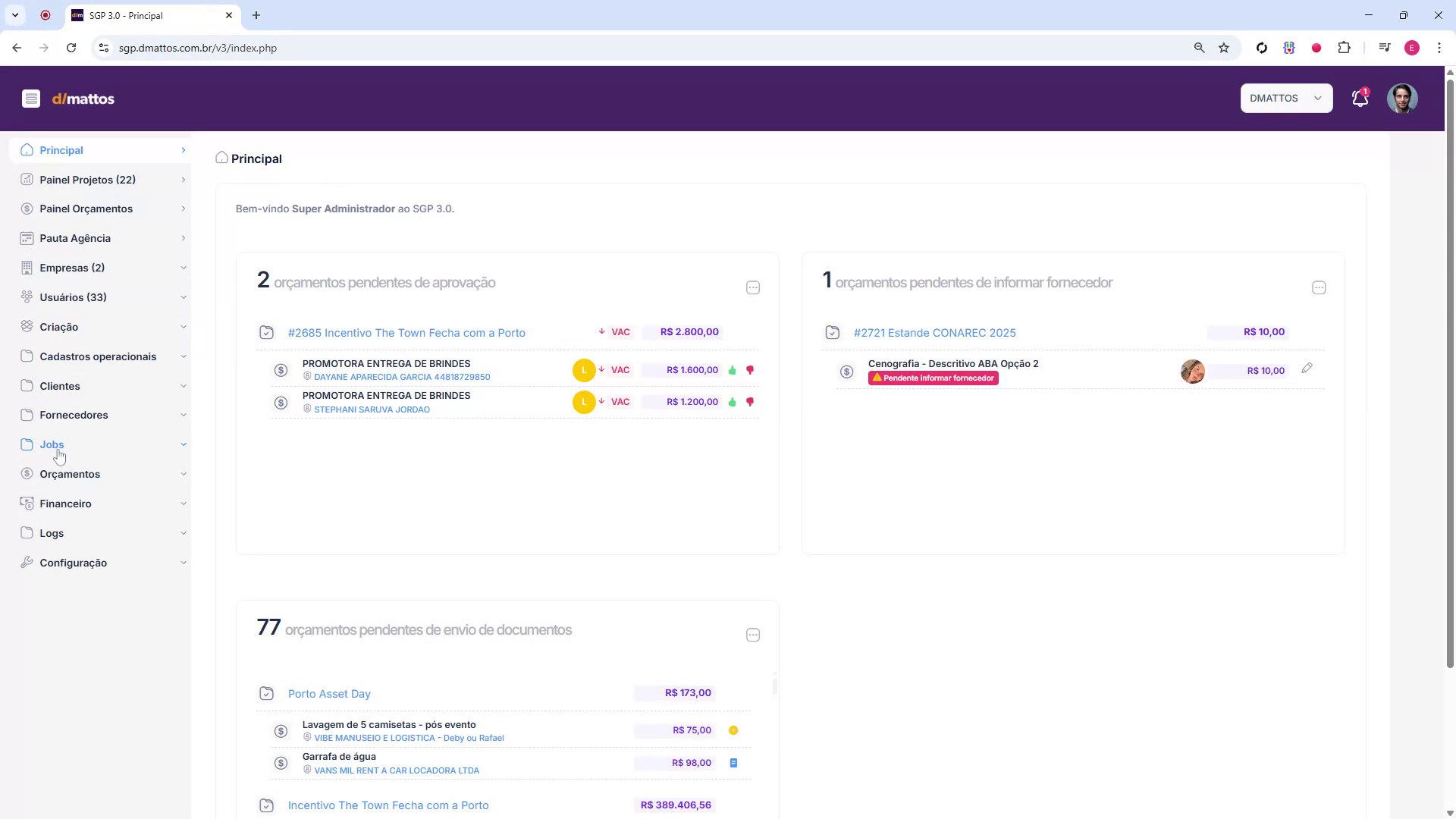1456x819 pixels.
Task: Click the user avatar in the top bar
Action: [1403, 98]
